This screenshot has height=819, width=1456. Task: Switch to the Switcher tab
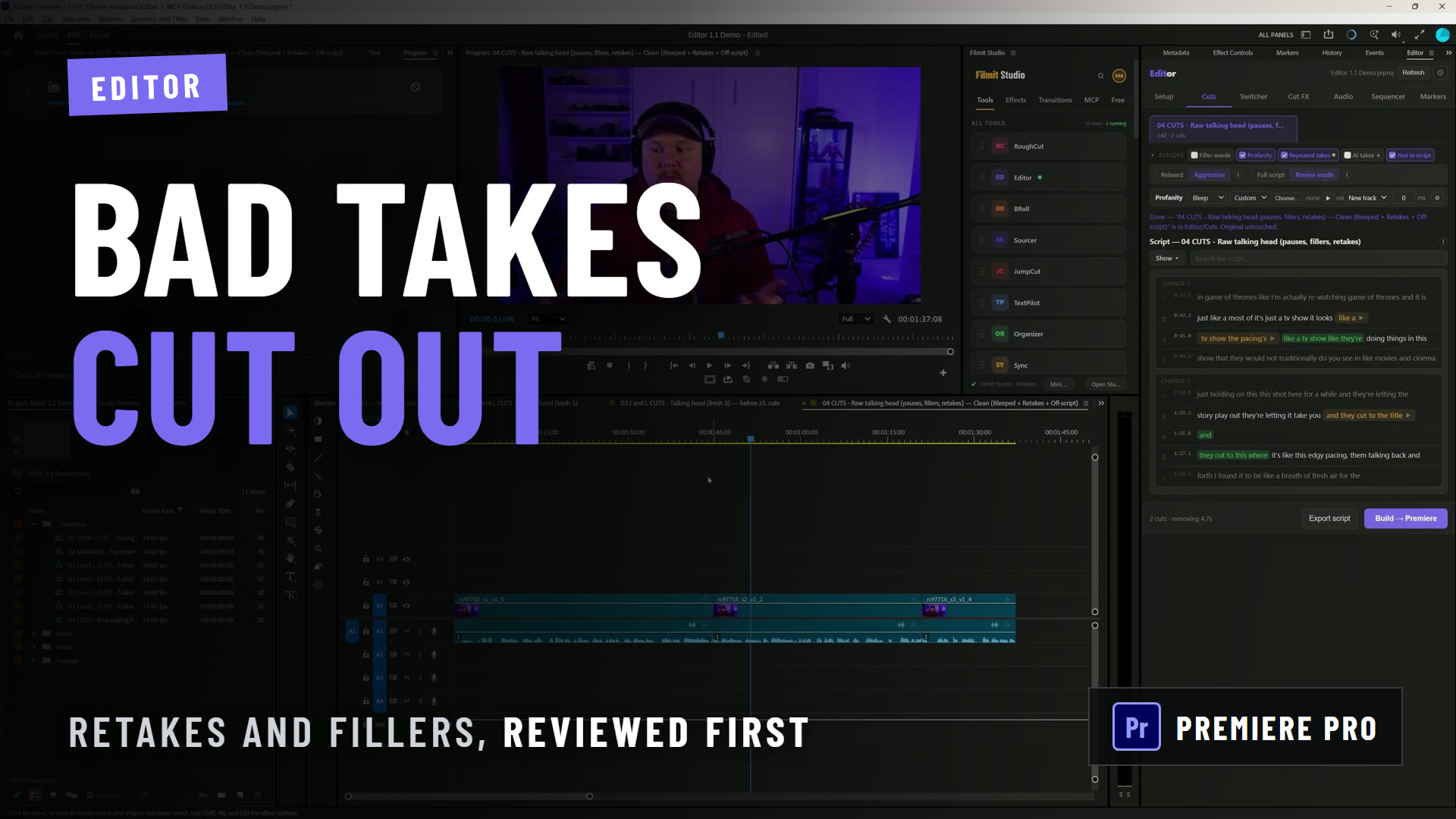[x=1254, y=97]
